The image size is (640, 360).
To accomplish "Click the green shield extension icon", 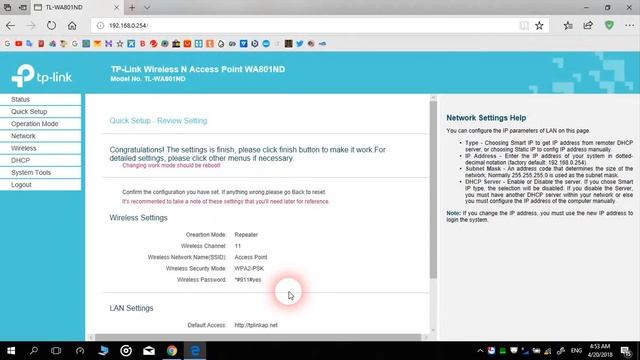I will tap(609, 25).
